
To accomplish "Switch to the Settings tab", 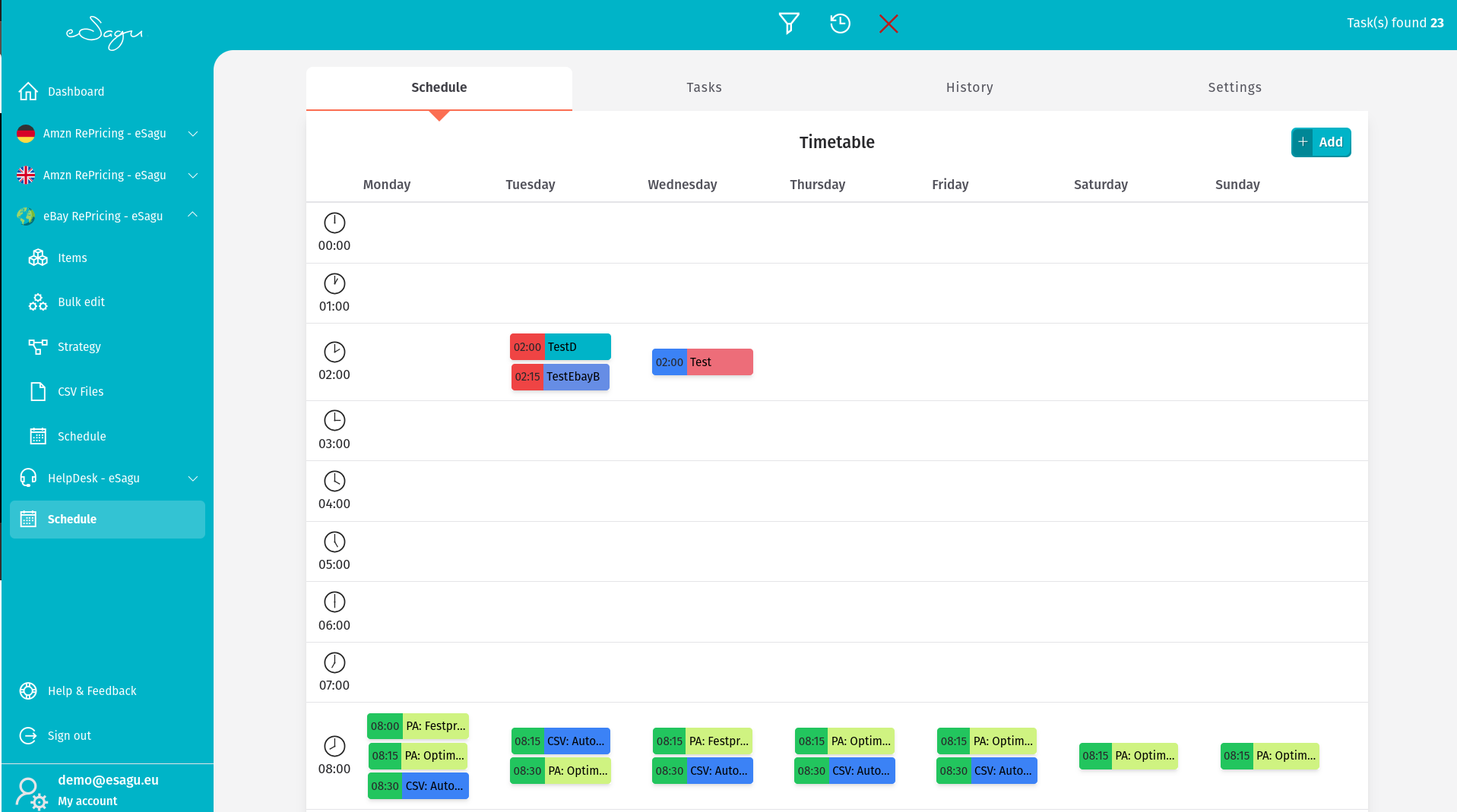I will pyautogui.click(x=1234, y=87).
